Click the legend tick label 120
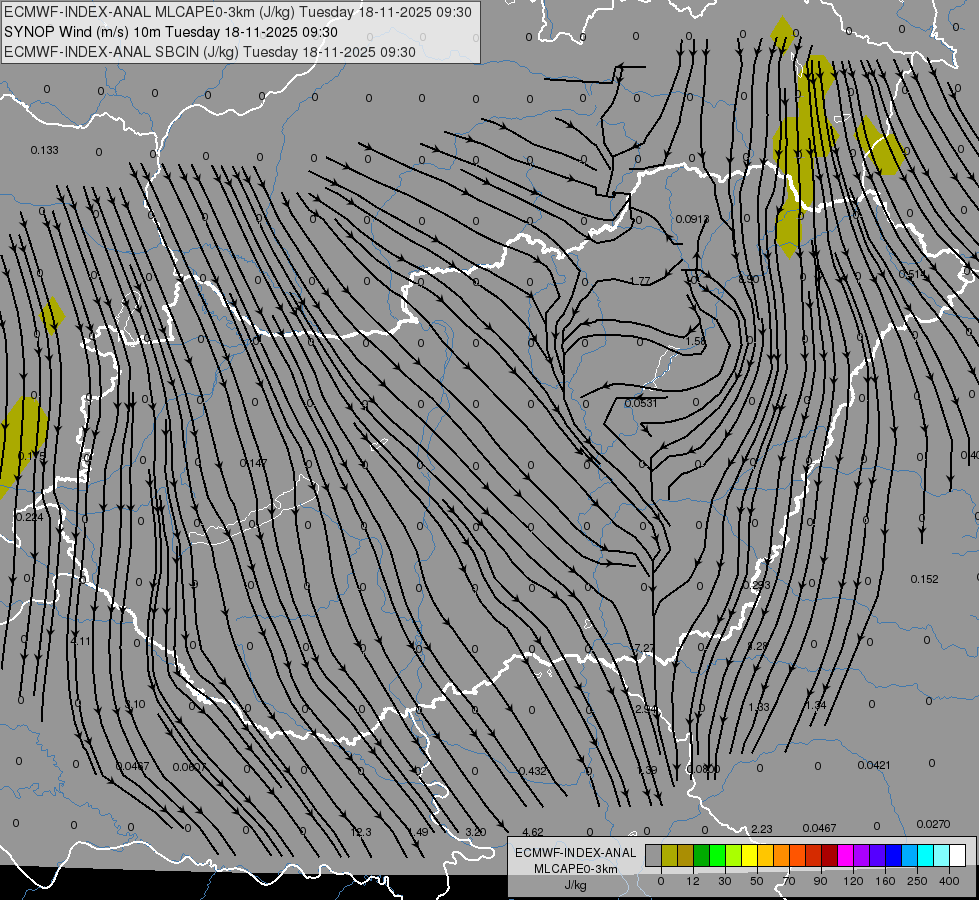 pyautogui.click(x=853, y=881)
